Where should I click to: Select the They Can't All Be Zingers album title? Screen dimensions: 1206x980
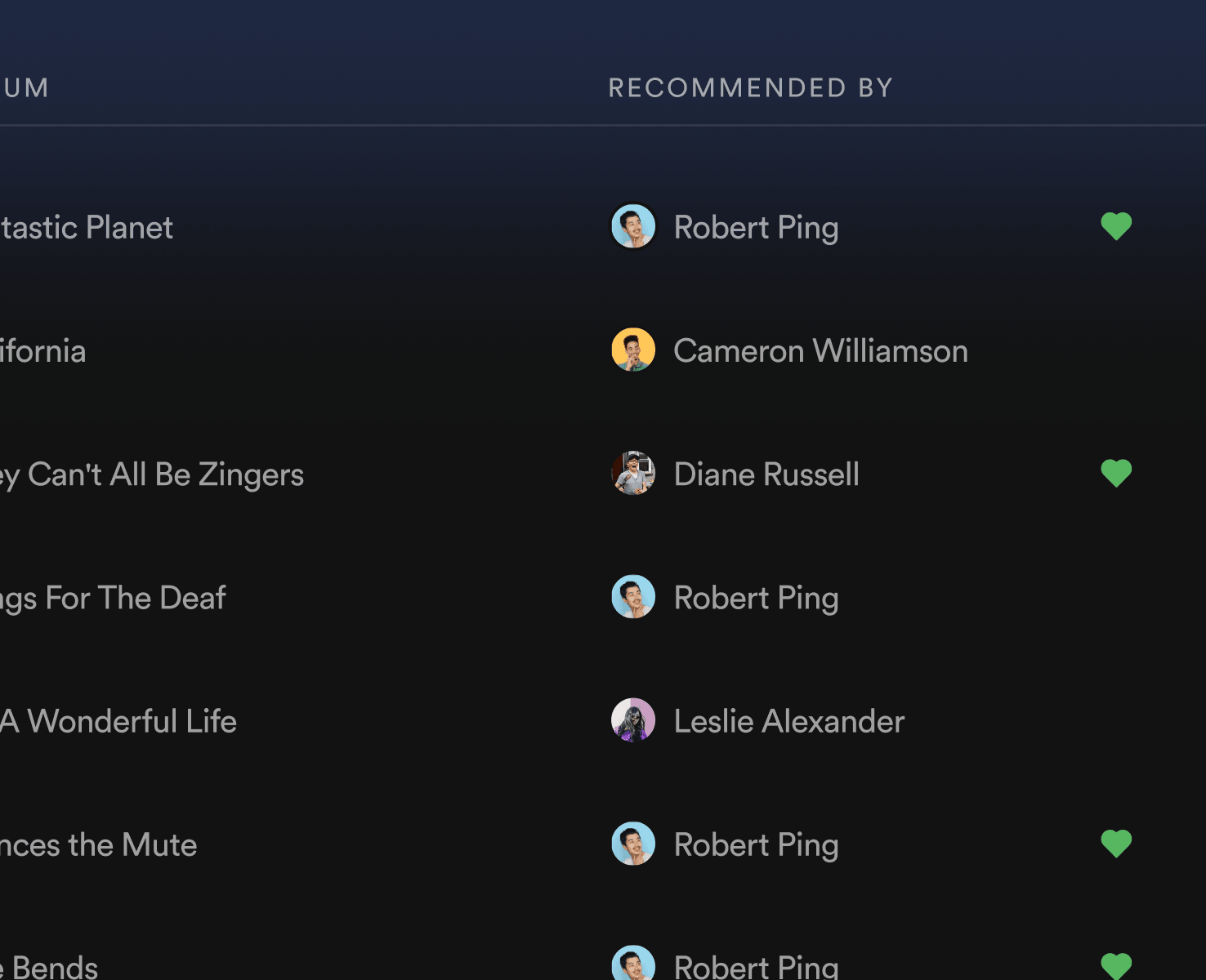(x=152, y=474)
